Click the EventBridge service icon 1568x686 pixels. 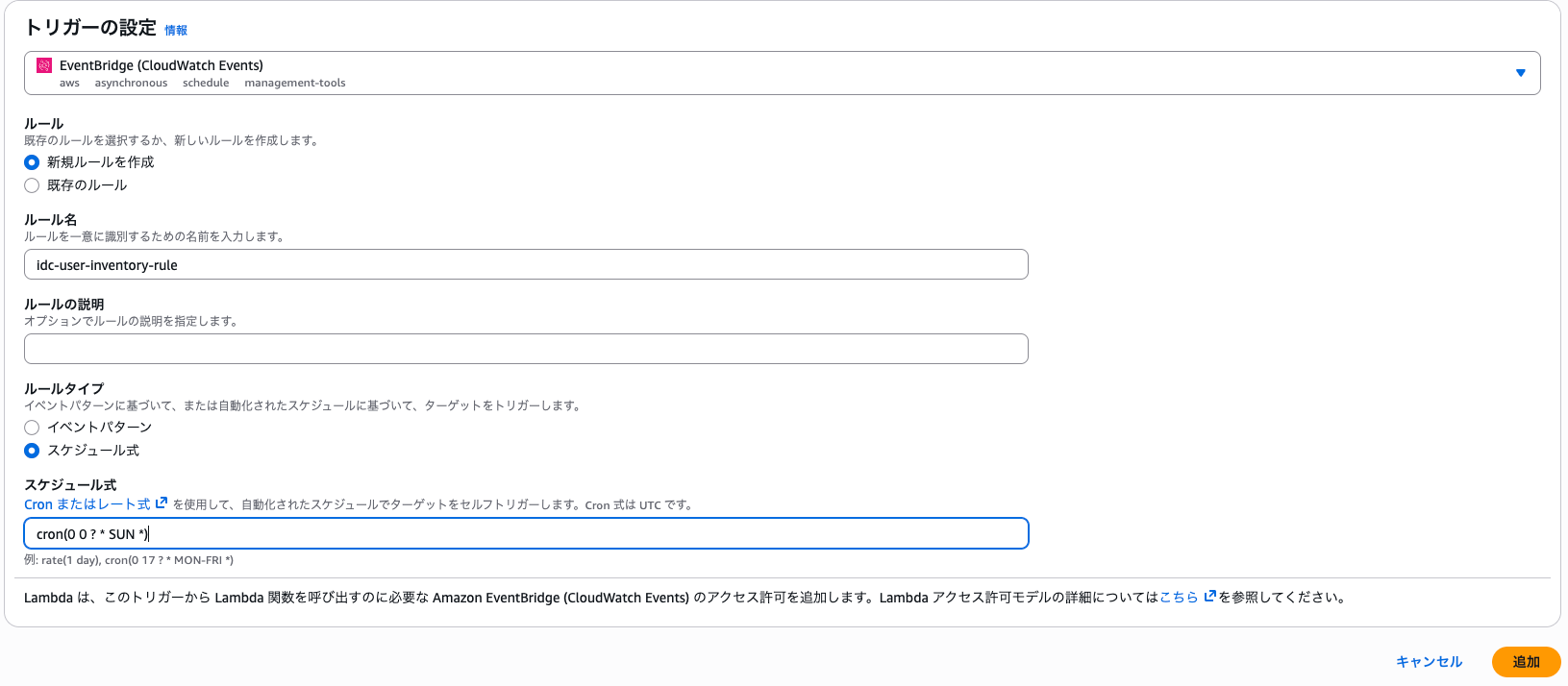click(42, 66)
